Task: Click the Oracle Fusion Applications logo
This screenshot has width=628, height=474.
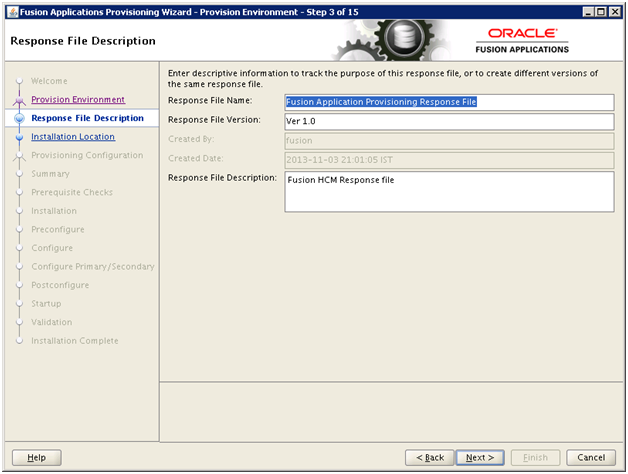Action: pos(522,41)
